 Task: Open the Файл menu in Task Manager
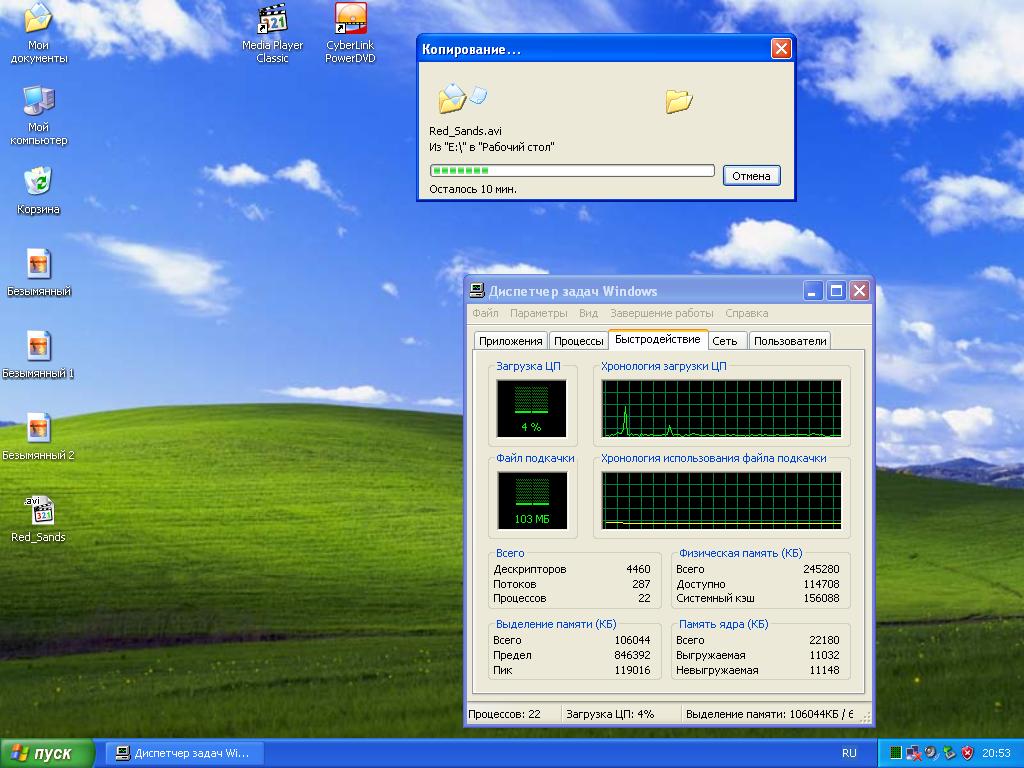[485, 313]
